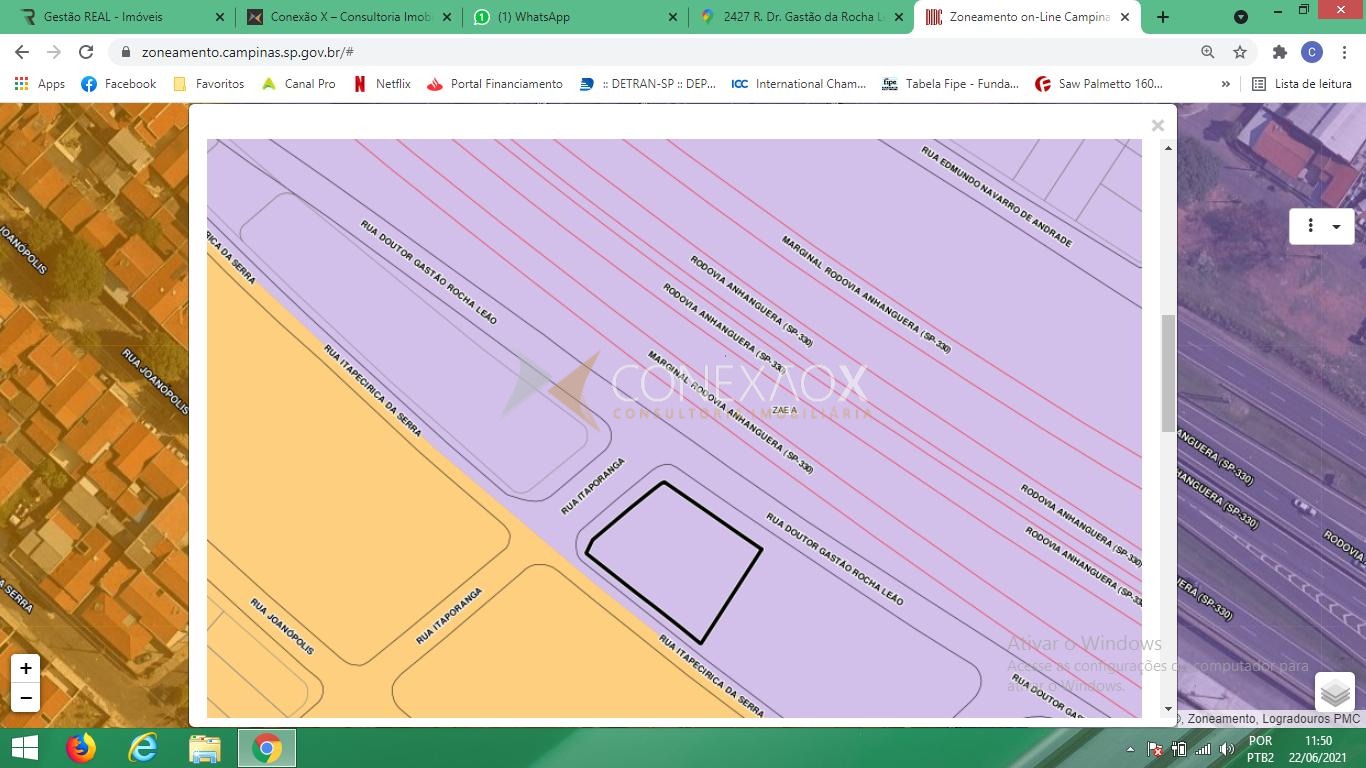Screen dimensions: 1366x768
Task: Click the address bar URL
Action: click(247, 52)
